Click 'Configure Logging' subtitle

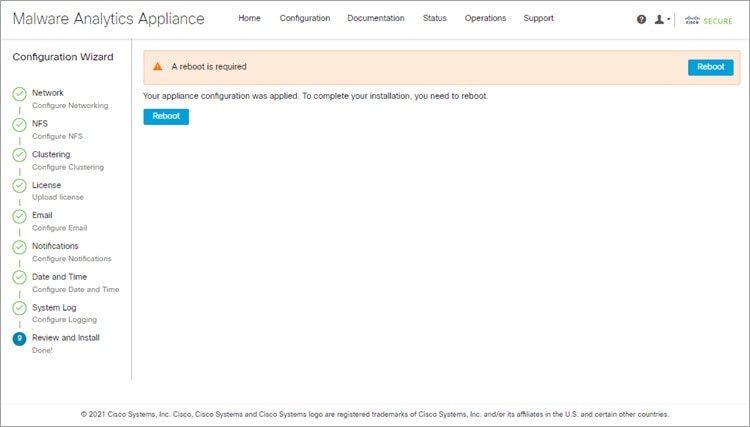pos(64,319)
